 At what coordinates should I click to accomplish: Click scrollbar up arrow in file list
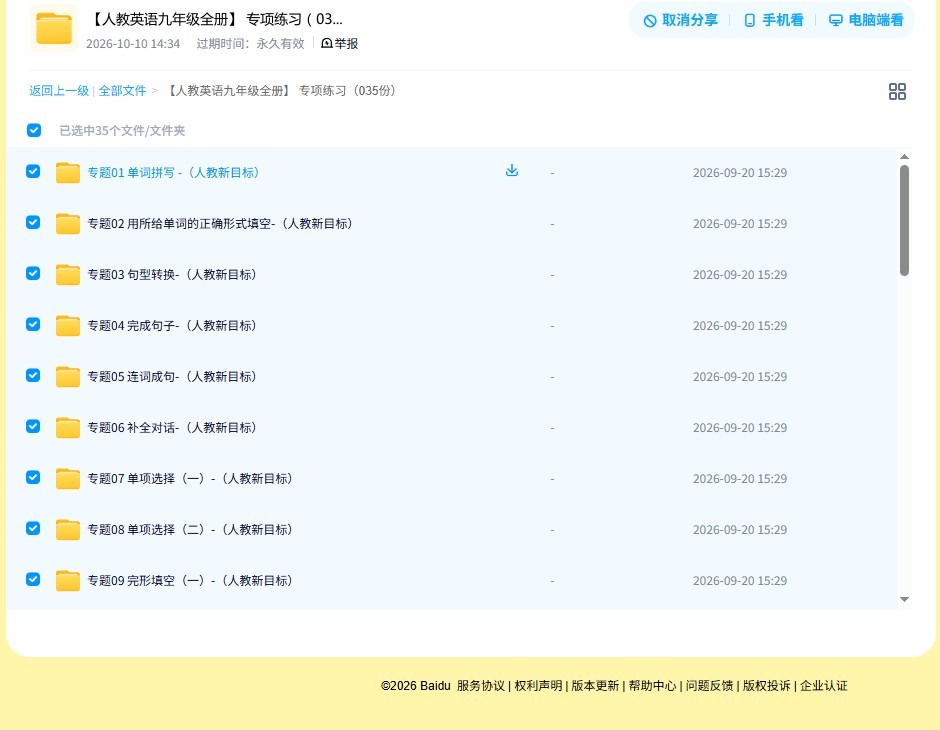(x=904, y=157)
